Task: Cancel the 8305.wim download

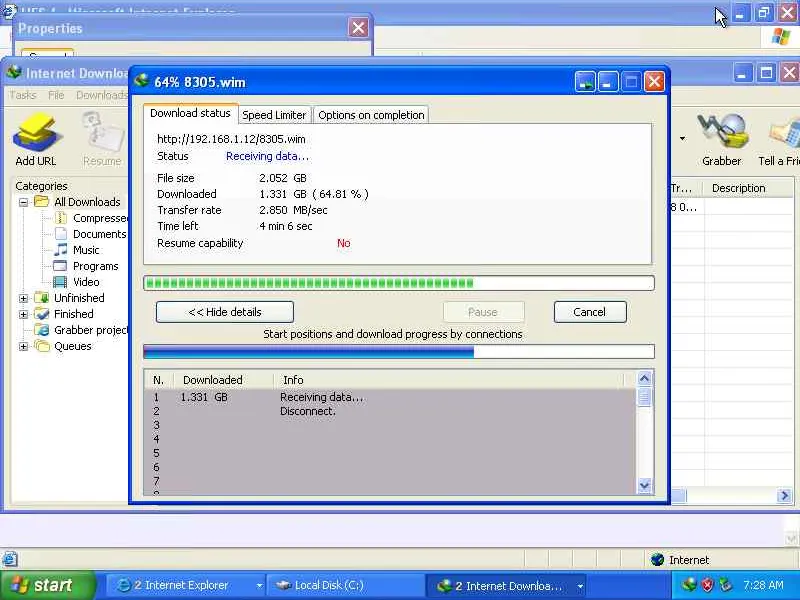Action: (x=590, y=312)
